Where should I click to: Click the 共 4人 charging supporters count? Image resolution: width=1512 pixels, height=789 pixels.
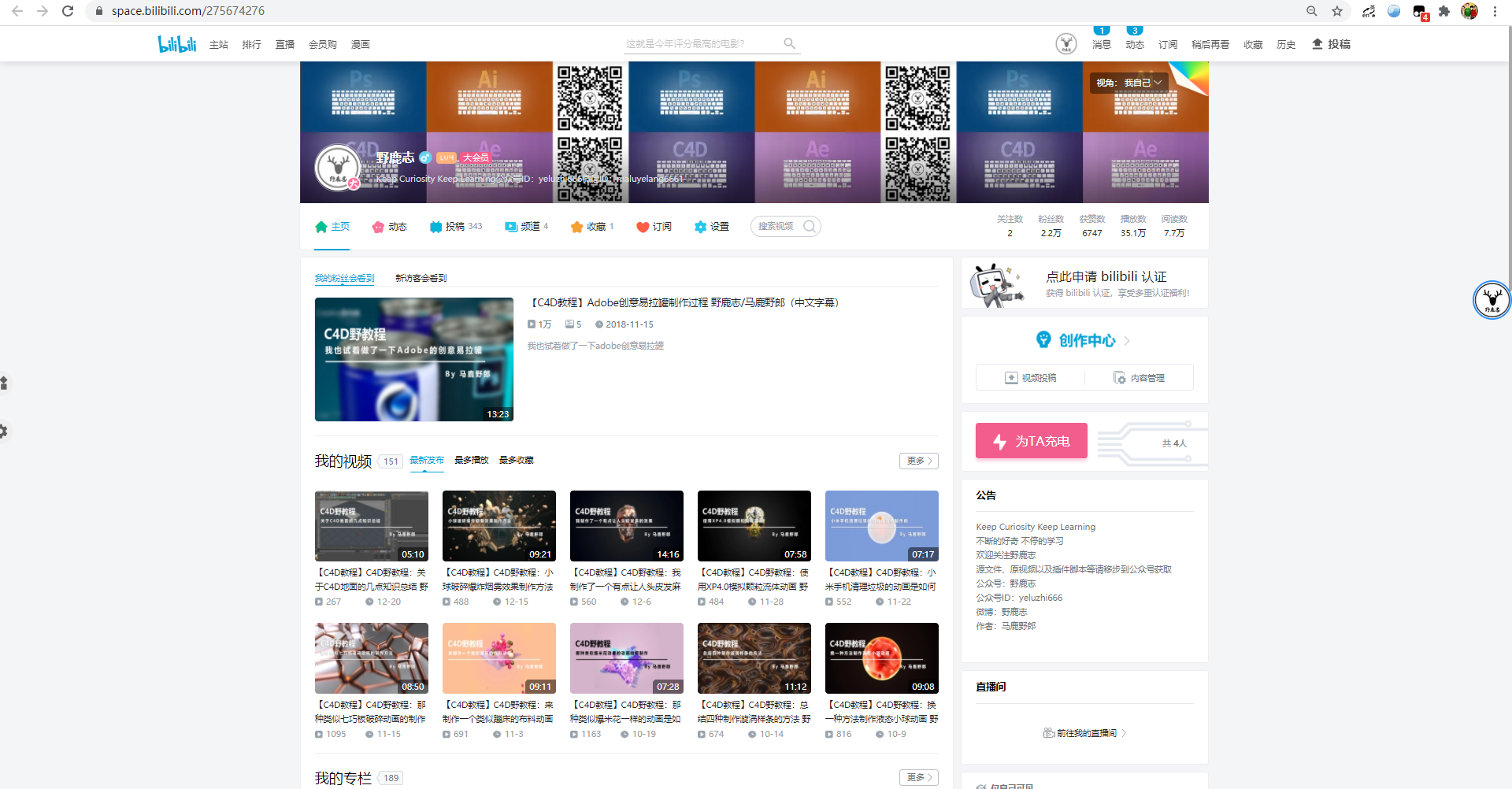(1174, 443)
